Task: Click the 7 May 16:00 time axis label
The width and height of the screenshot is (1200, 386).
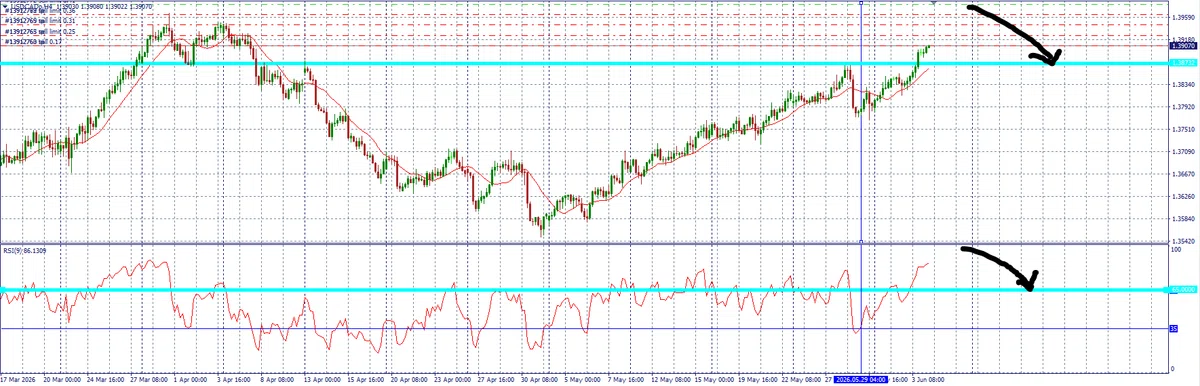Action: [x=625, y=380]
